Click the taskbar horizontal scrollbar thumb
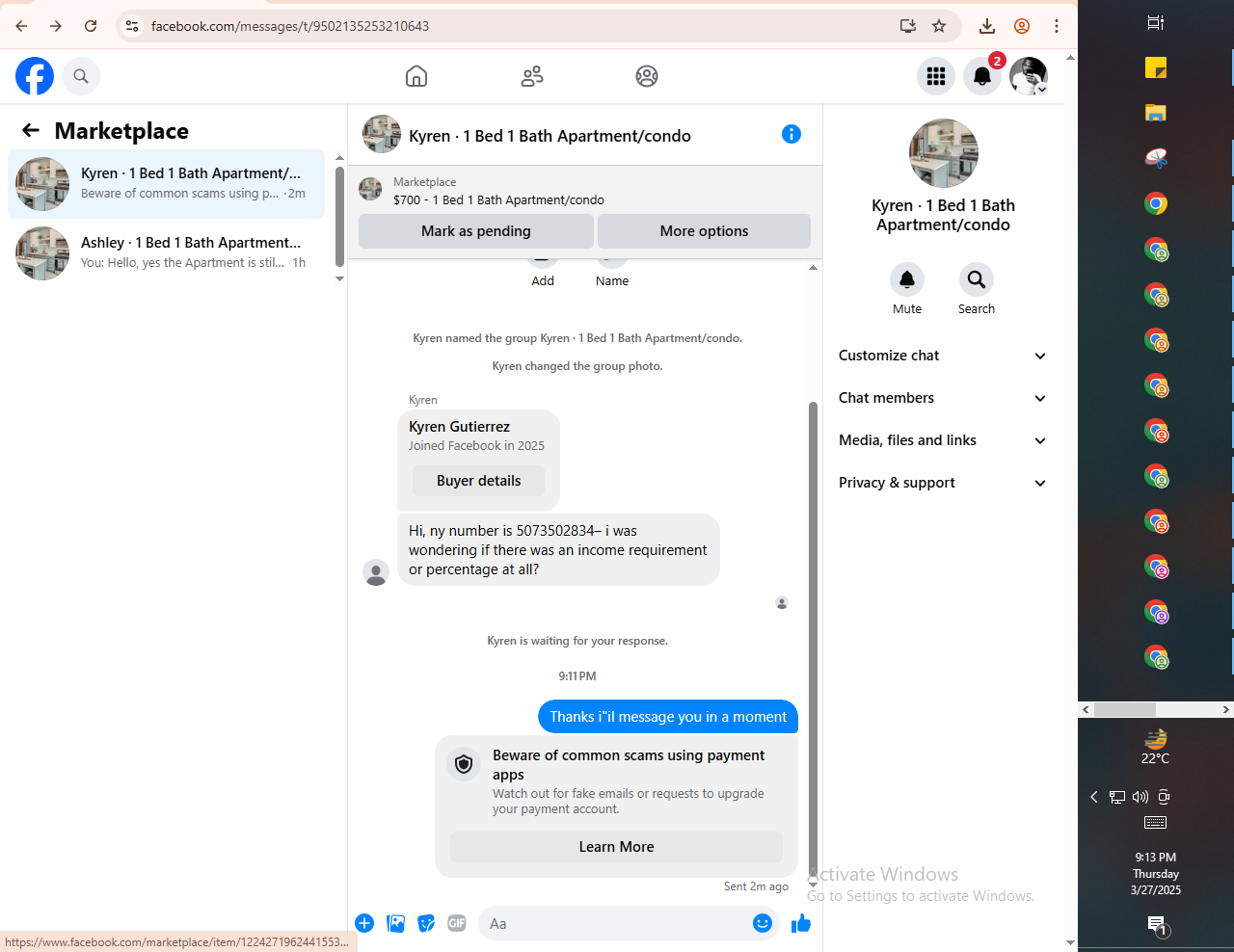 click(x=1125, y=710)
